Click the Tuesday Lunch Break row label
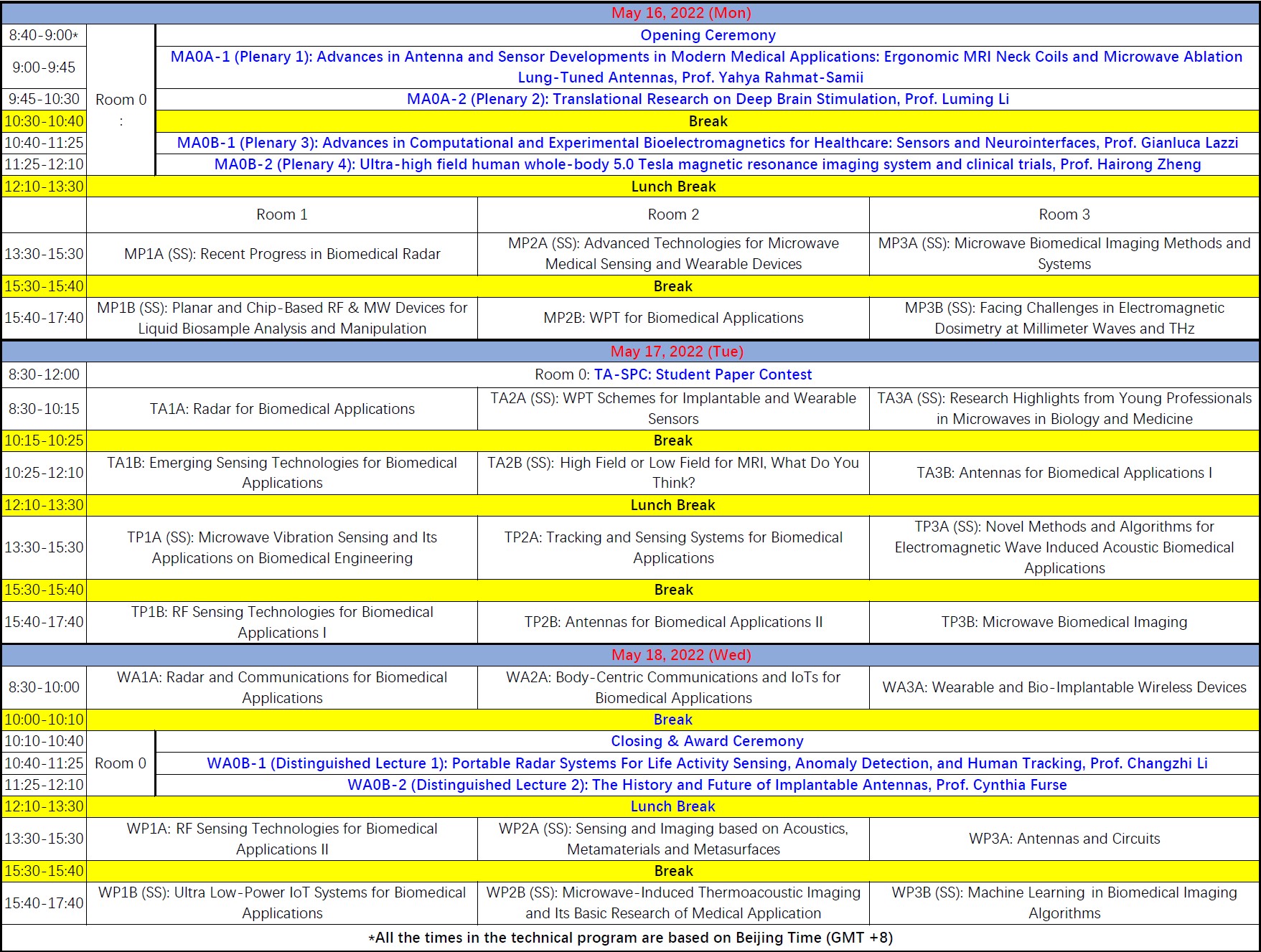This screenshot has height=952, width=1261. coord(672,505)
